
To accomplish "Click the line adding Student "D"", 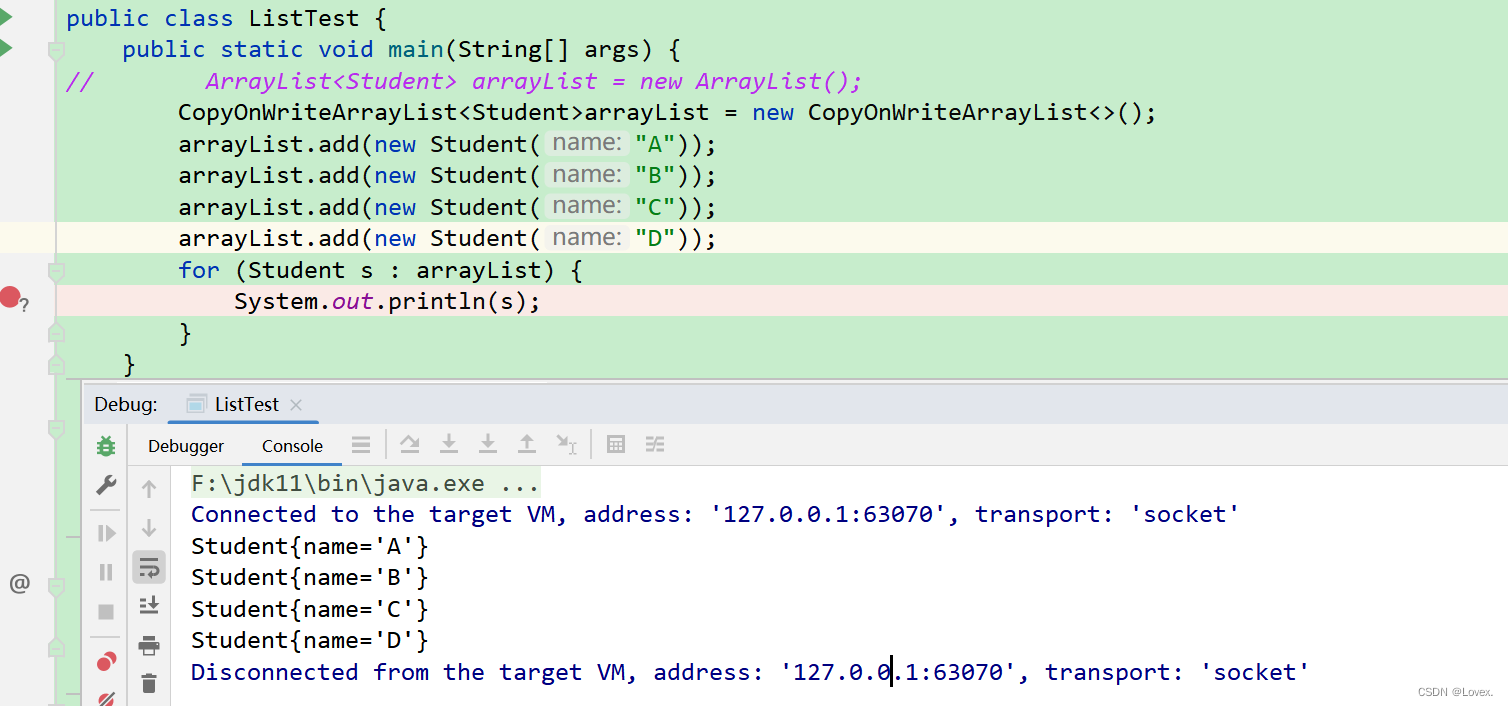I will (447, 239).
